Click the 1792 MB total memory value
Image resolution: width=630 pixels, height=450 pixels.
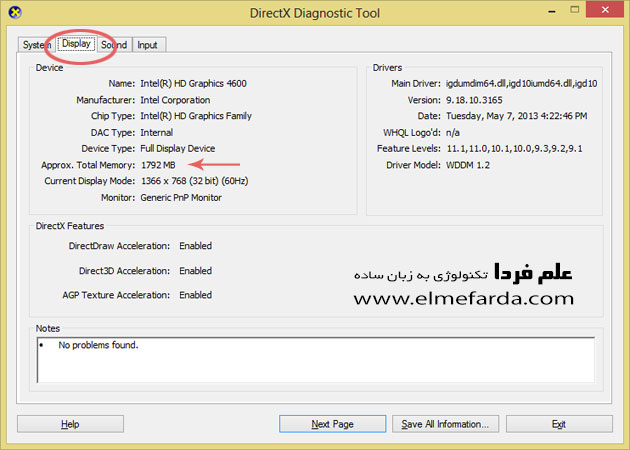[x=160, y=165]
